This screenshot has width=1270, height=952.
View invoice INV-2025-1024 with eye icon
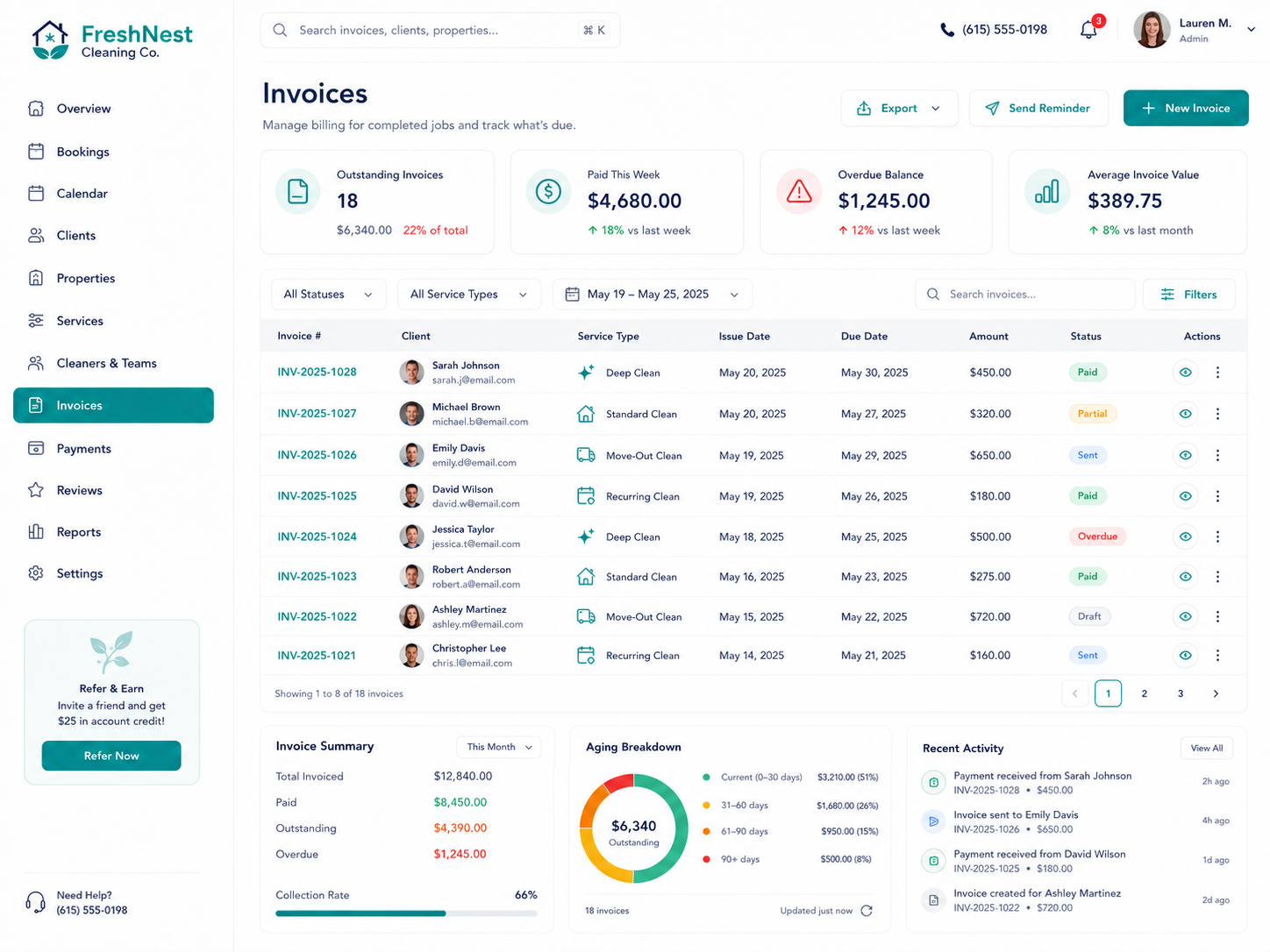tap(1185, 536)
